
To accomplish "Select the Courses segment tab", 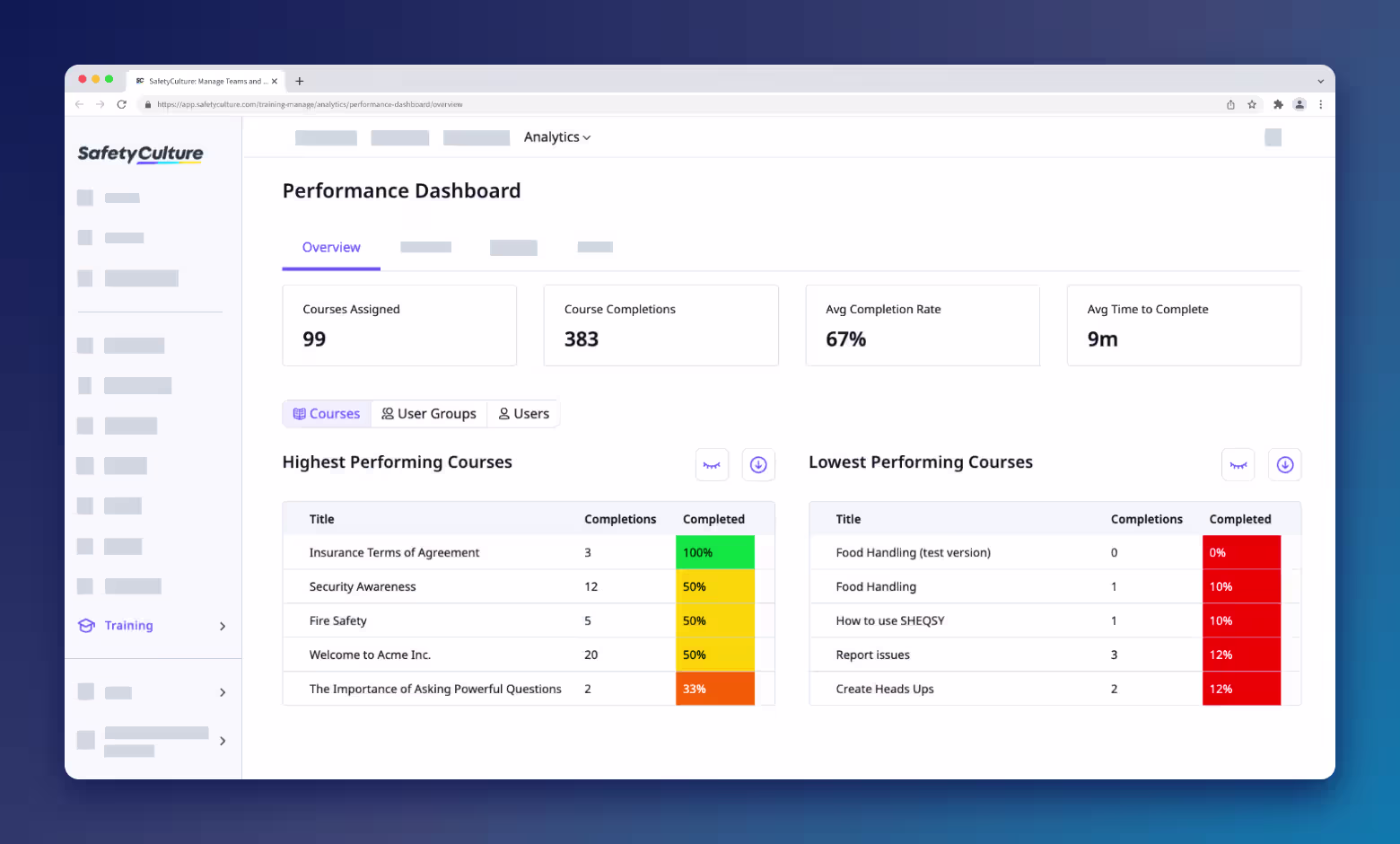I will click(327, 414).
